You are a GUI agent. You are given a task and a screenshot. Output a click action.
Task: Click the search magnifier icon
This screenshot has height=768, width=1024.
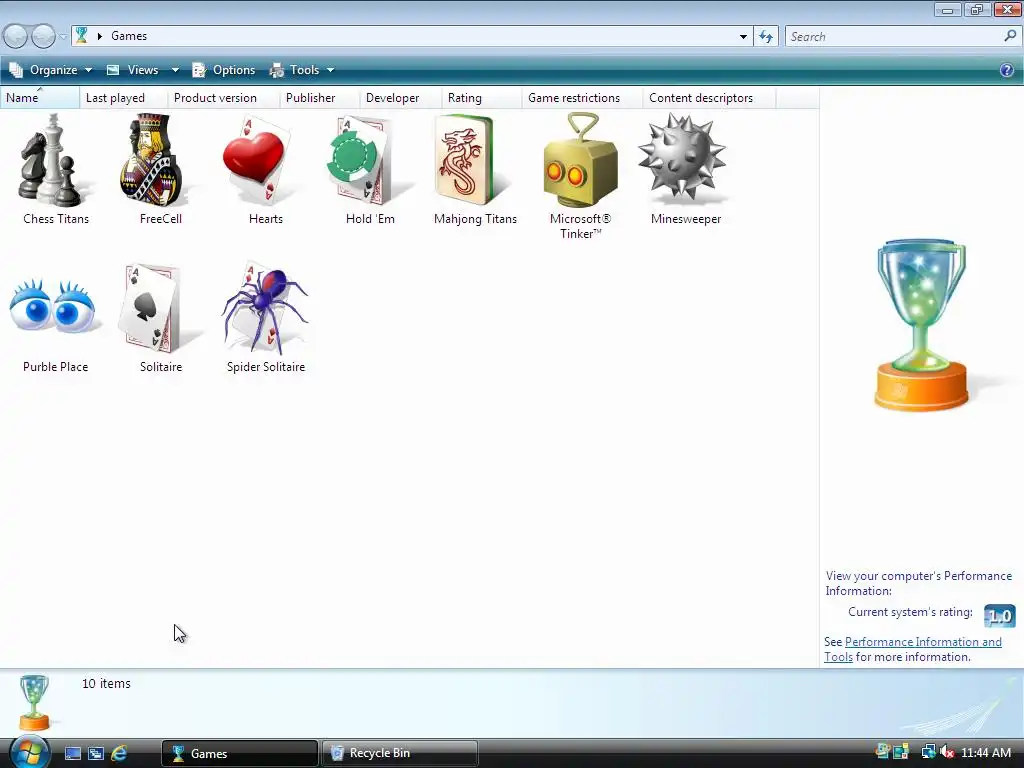click(1010, 36)
